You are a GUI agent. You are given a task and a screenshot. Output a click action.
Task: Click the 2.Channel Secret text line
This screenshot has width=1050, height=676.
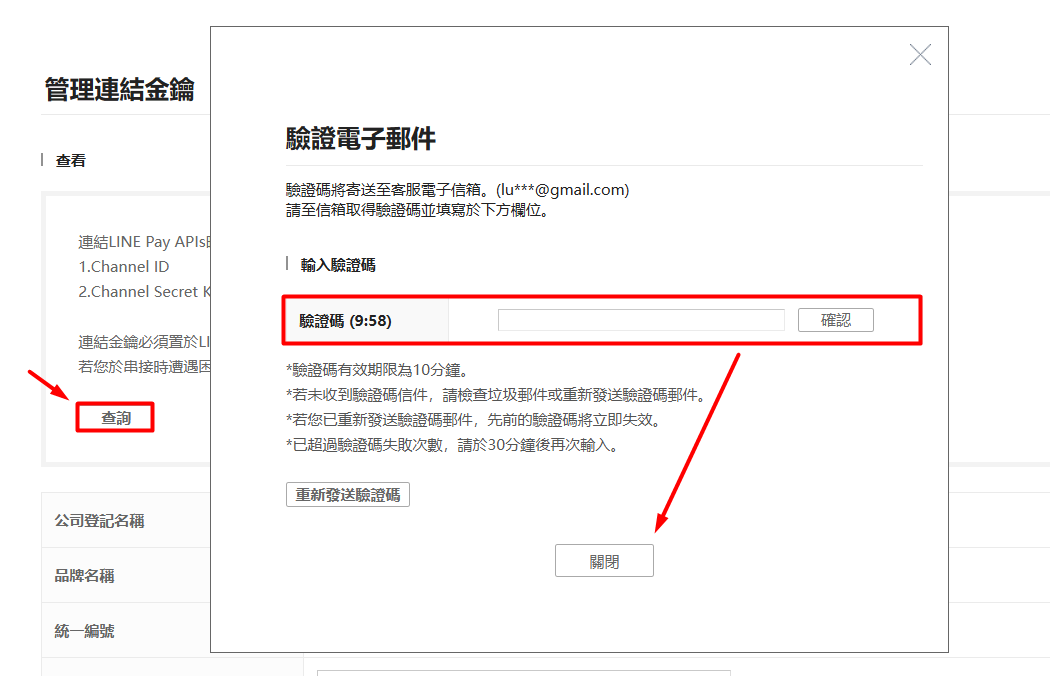145,292
